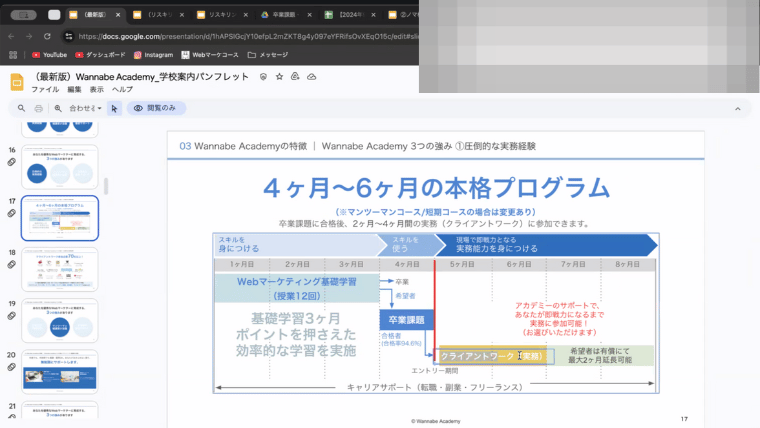Open the search menus magnifier

[21, 108]
